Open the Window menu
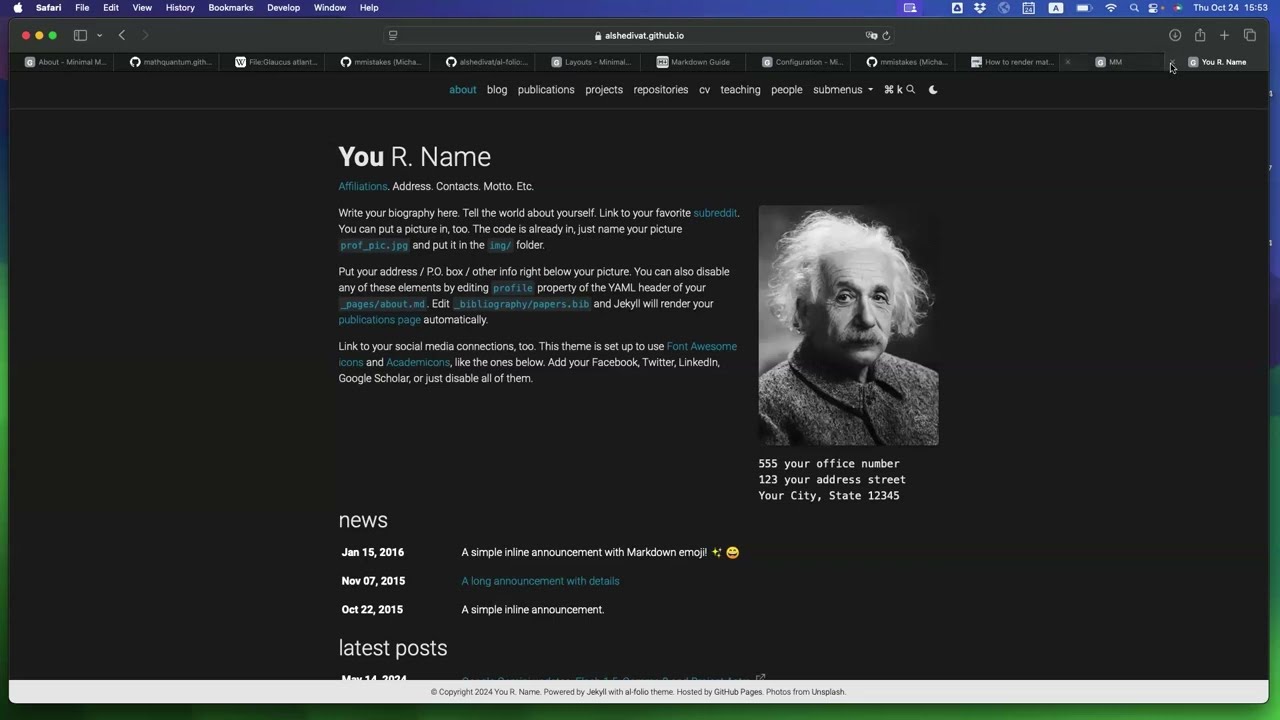The width and height of the screenshot is (1280, 720). (x=330, y=7)
